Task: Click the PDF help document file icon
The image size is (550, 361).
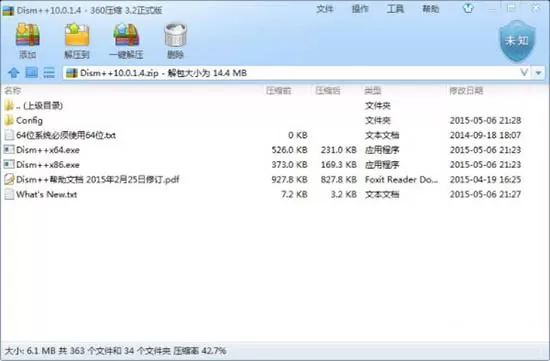Action: pos(9,179)
